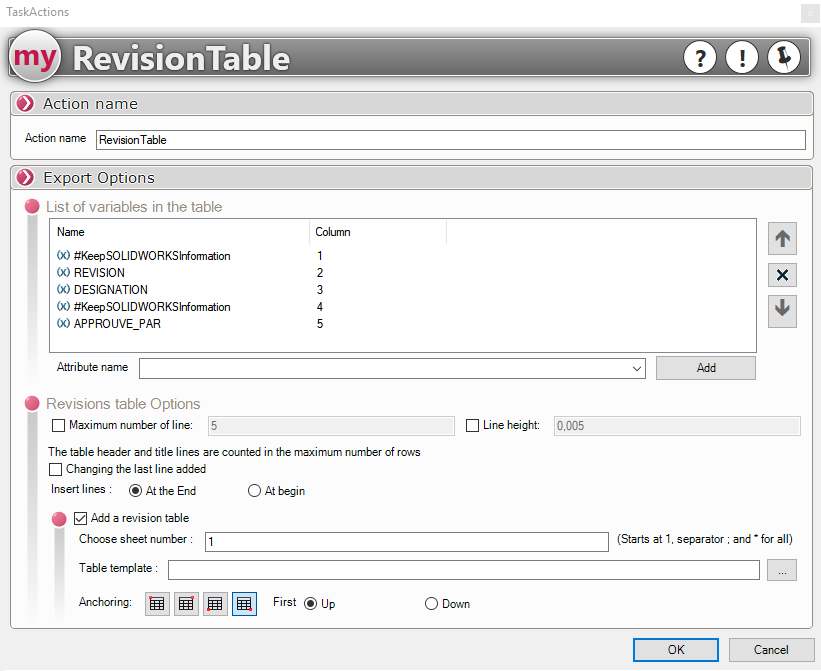The width and height of the screenshot is (821, 671).
Task: Select the At begin radio option
Action: (255, 491)
